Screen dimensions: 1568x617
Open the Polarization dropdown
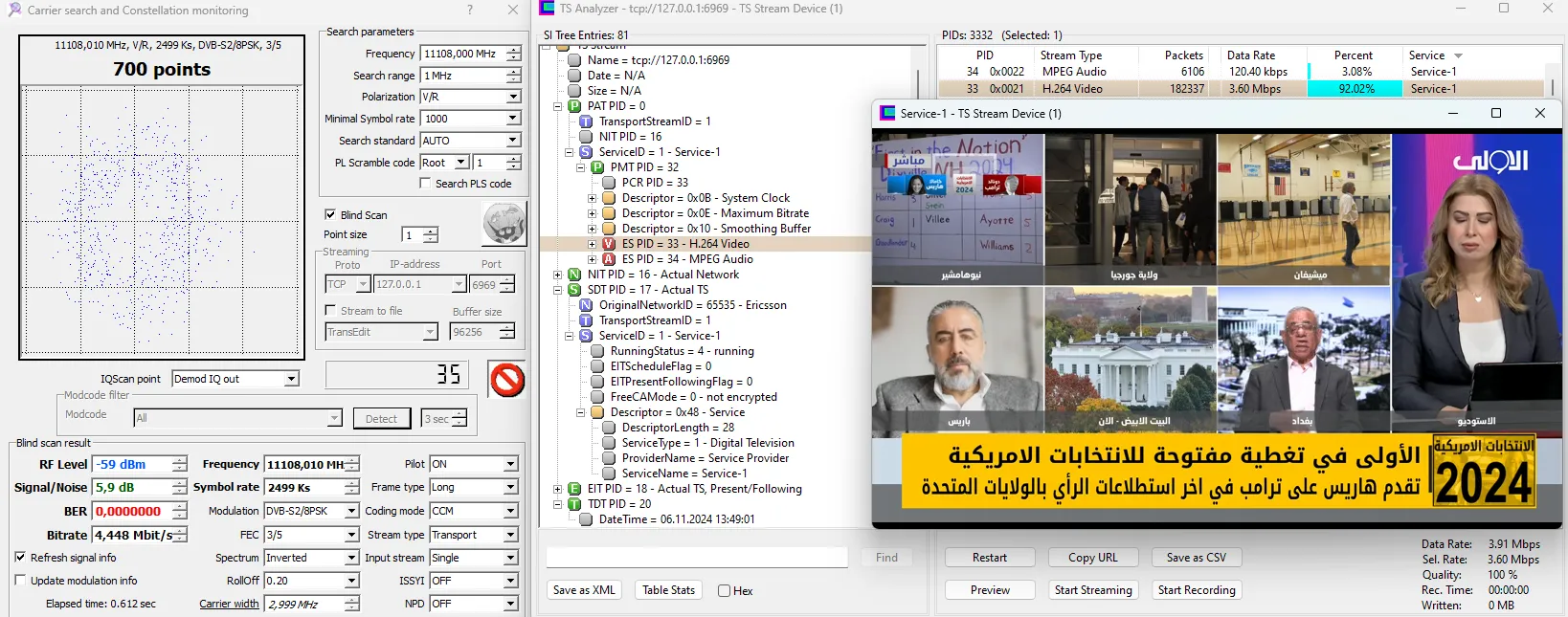pyautogui.click(x=513, y=97)
